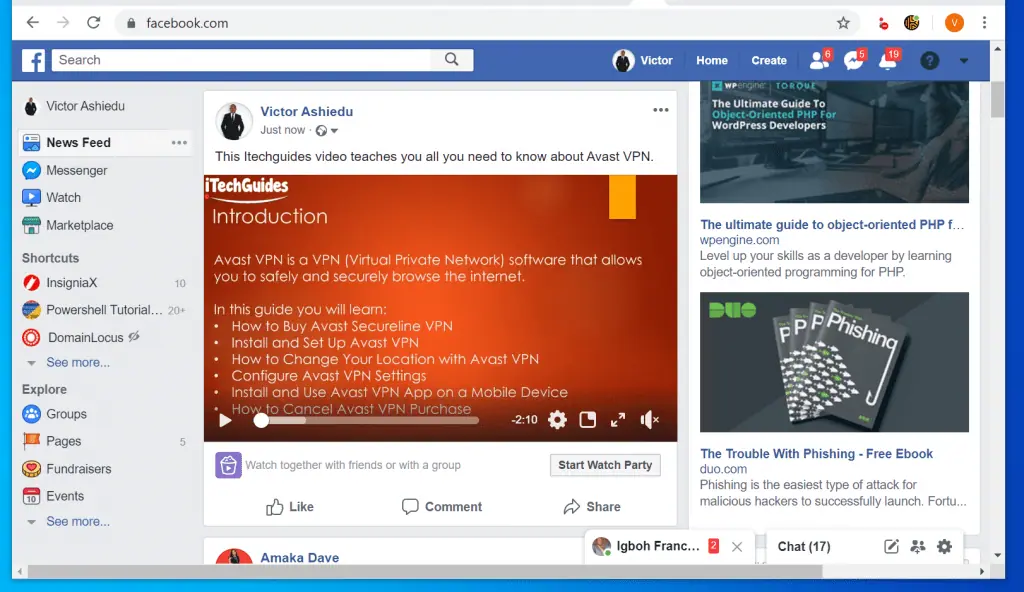This screenshot has height=592, width=1024.
Task: Mute the Avast VPN video sound
Action: 650,420
